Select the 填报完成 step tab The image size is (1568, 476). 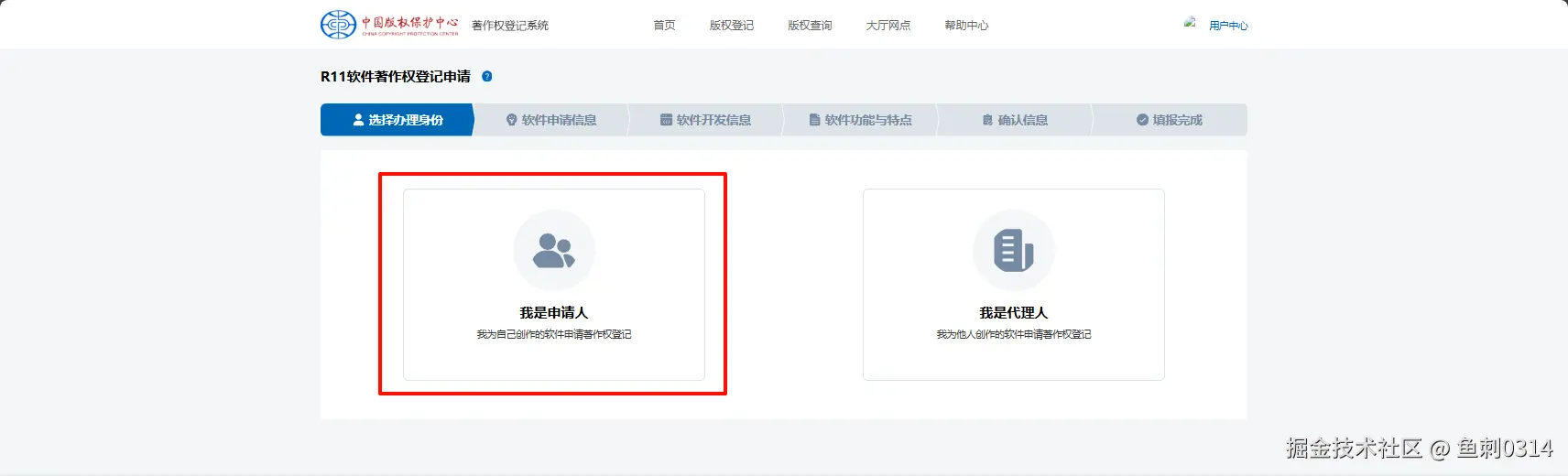tap(1170, 120)
